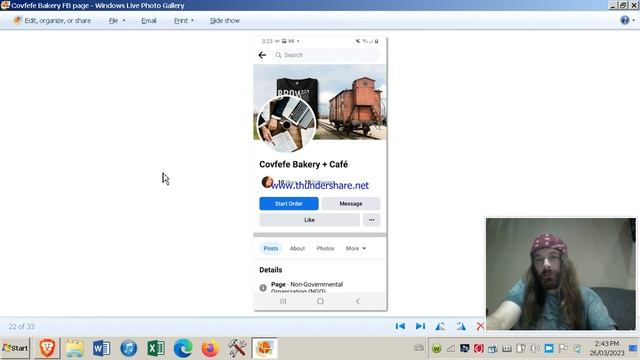640x360 pixels.
Task: Go to the previous photo
Action: pos(400,326)
